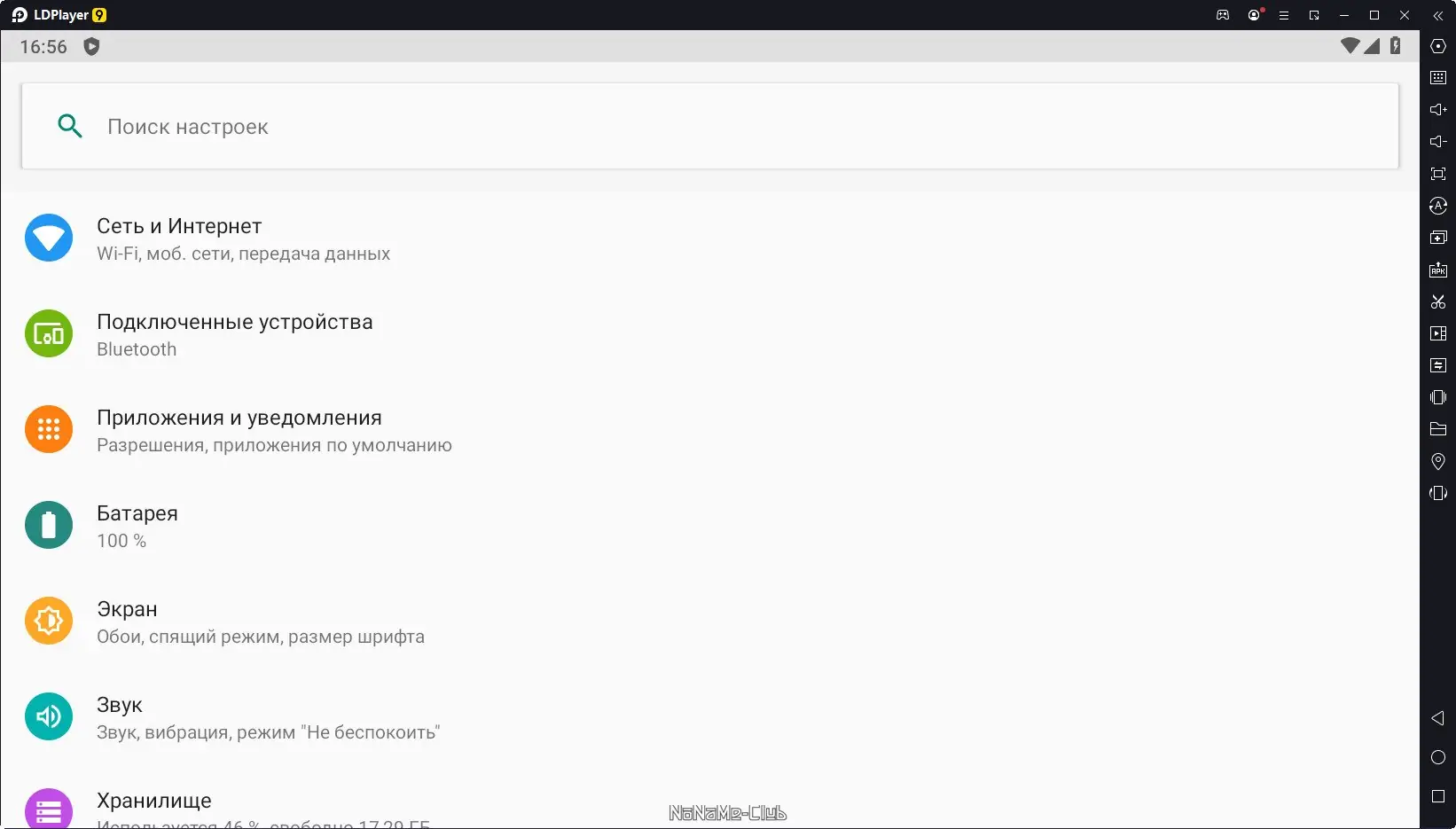Viewport: 1456px width, 829px height.
Task: Open Приложения и уведомления settings
Action: [709, 430]
